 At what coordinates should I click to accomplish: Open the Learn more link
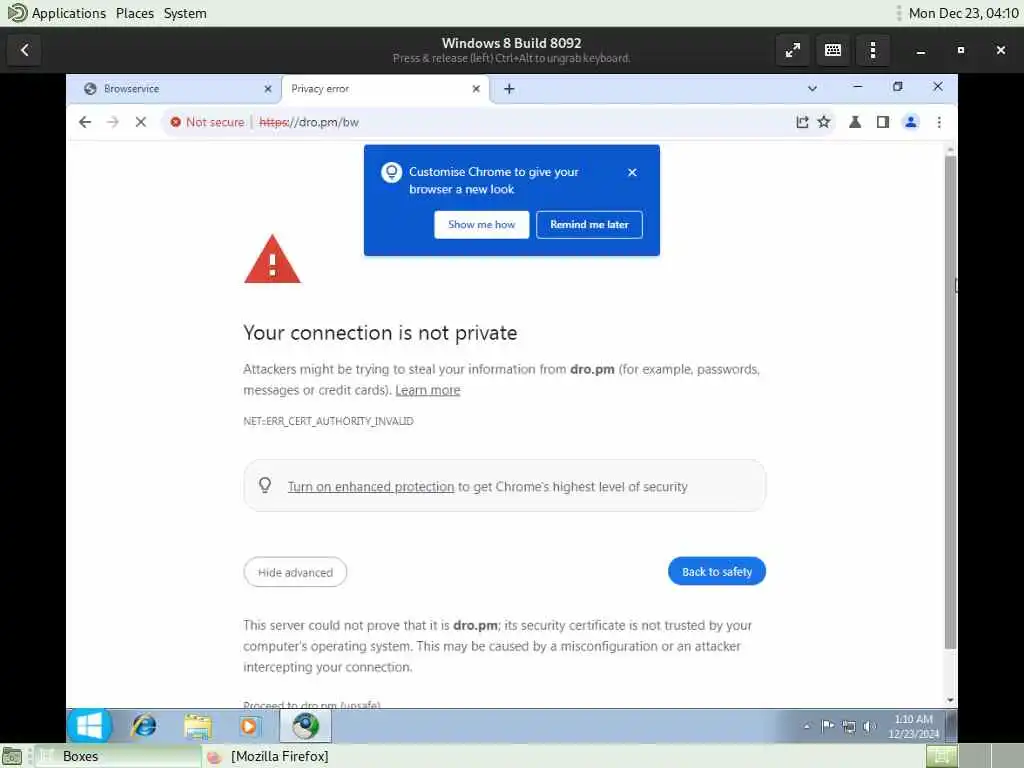428,390
